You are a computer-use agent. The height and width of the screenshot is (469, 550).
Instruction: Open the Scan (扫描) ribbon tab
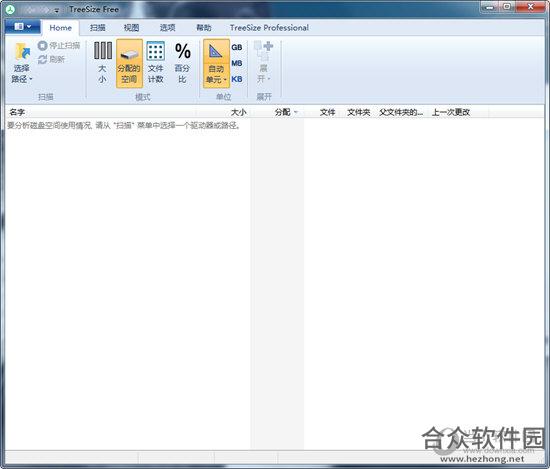pyautogui.click(x=98, y=28)
